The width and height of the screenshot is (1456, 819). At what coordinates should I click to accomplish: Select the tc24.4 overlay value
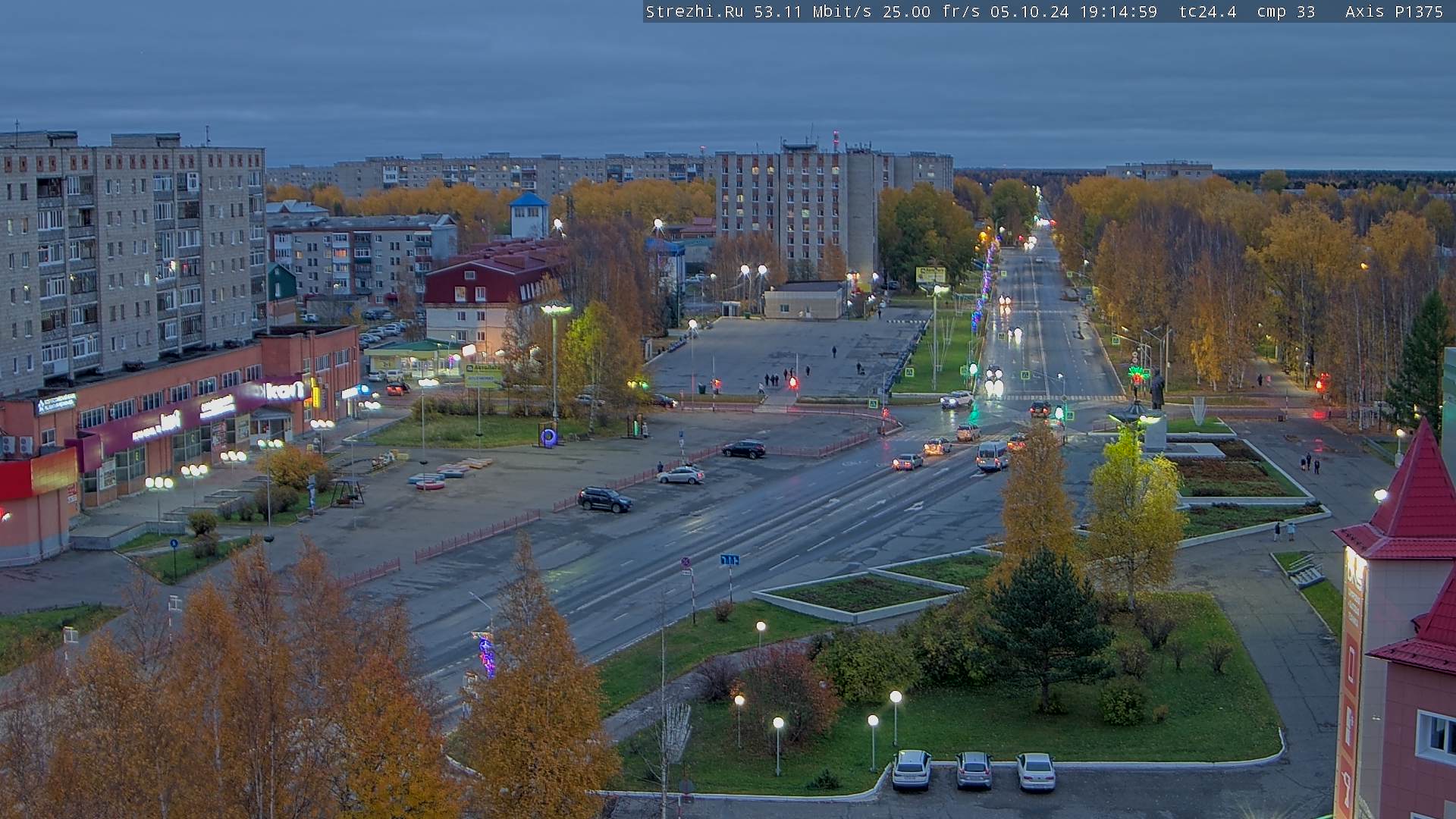[1208, 12]
